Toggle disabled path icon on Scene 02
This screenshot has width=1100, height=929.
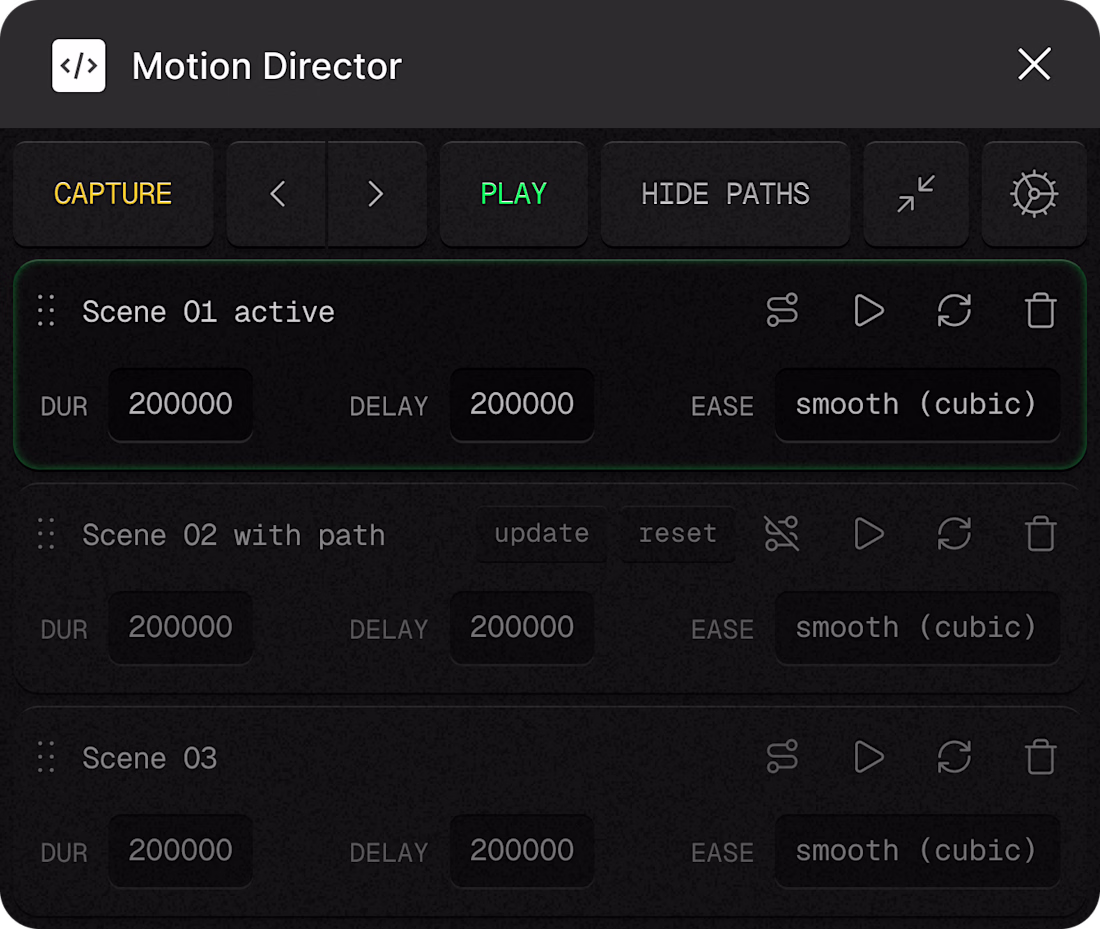click(782, 534)
